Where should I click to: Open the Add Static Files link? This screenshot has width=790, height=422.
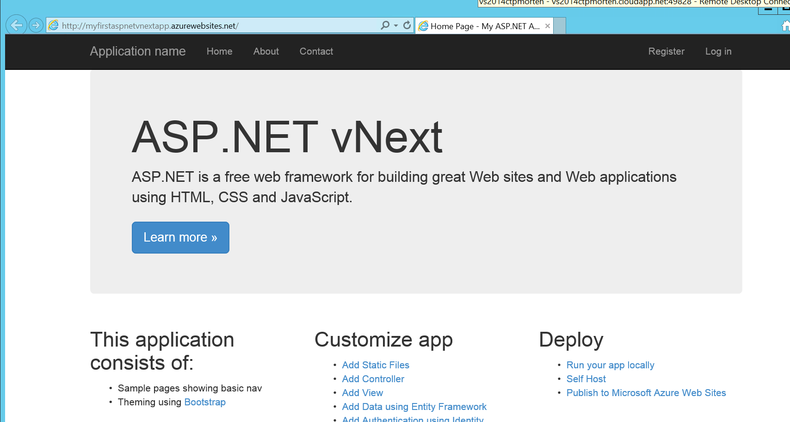pyautogui.click(x=375, y=365)
